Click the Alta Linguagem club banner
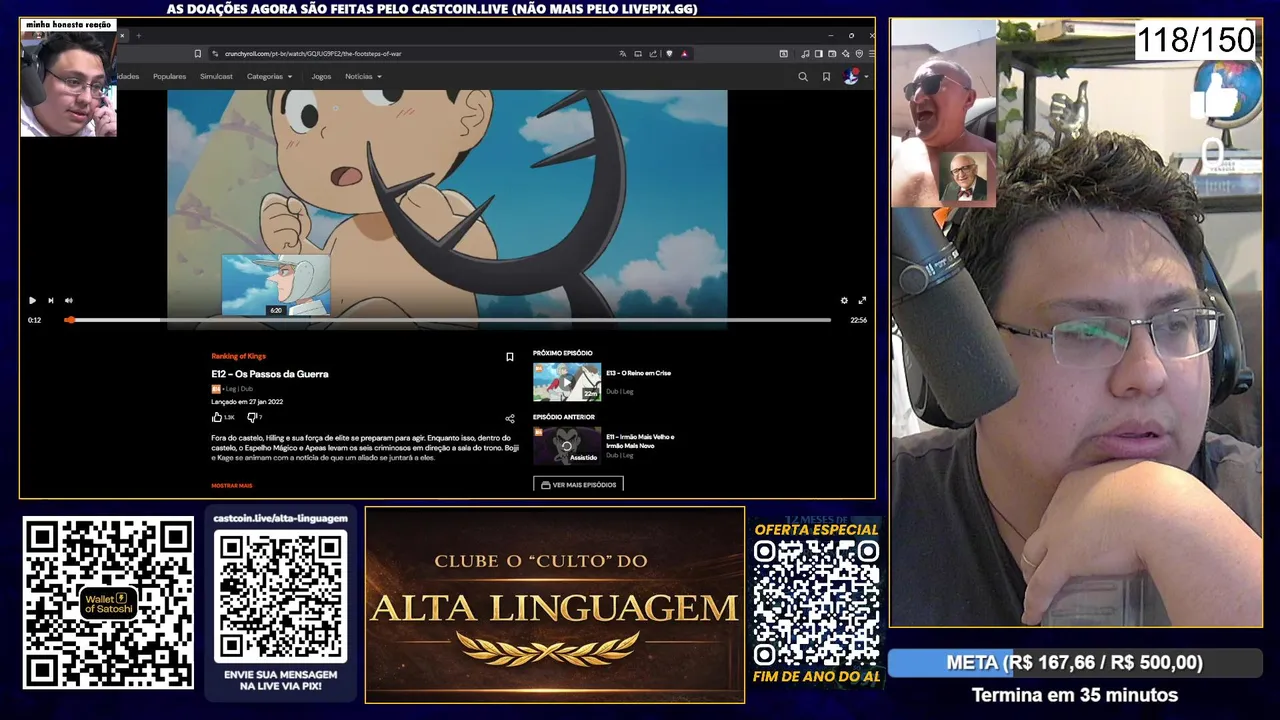 pyautogui.click(x=555, y=604)
